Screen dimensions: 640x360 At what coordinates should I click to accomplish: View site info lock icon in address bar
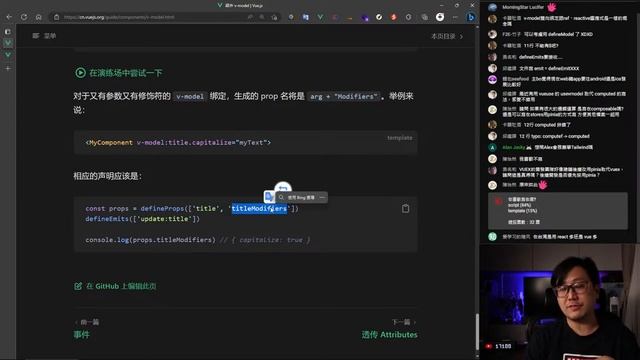click(x=57, y=17)
